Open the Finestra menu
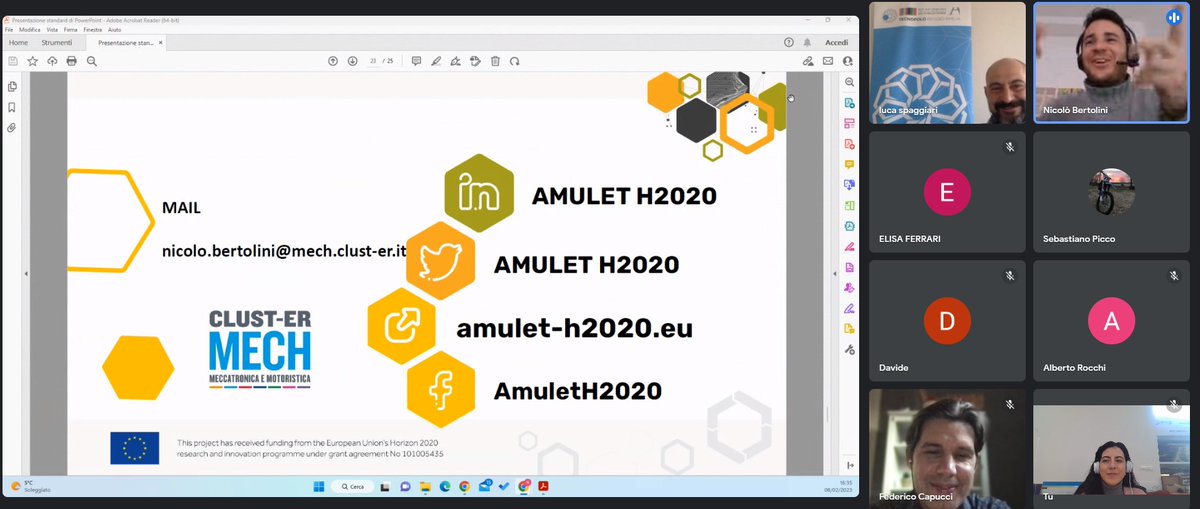The height and width of the screenshot is (509, 1200). pyautogui.click(x=93, y=30)
